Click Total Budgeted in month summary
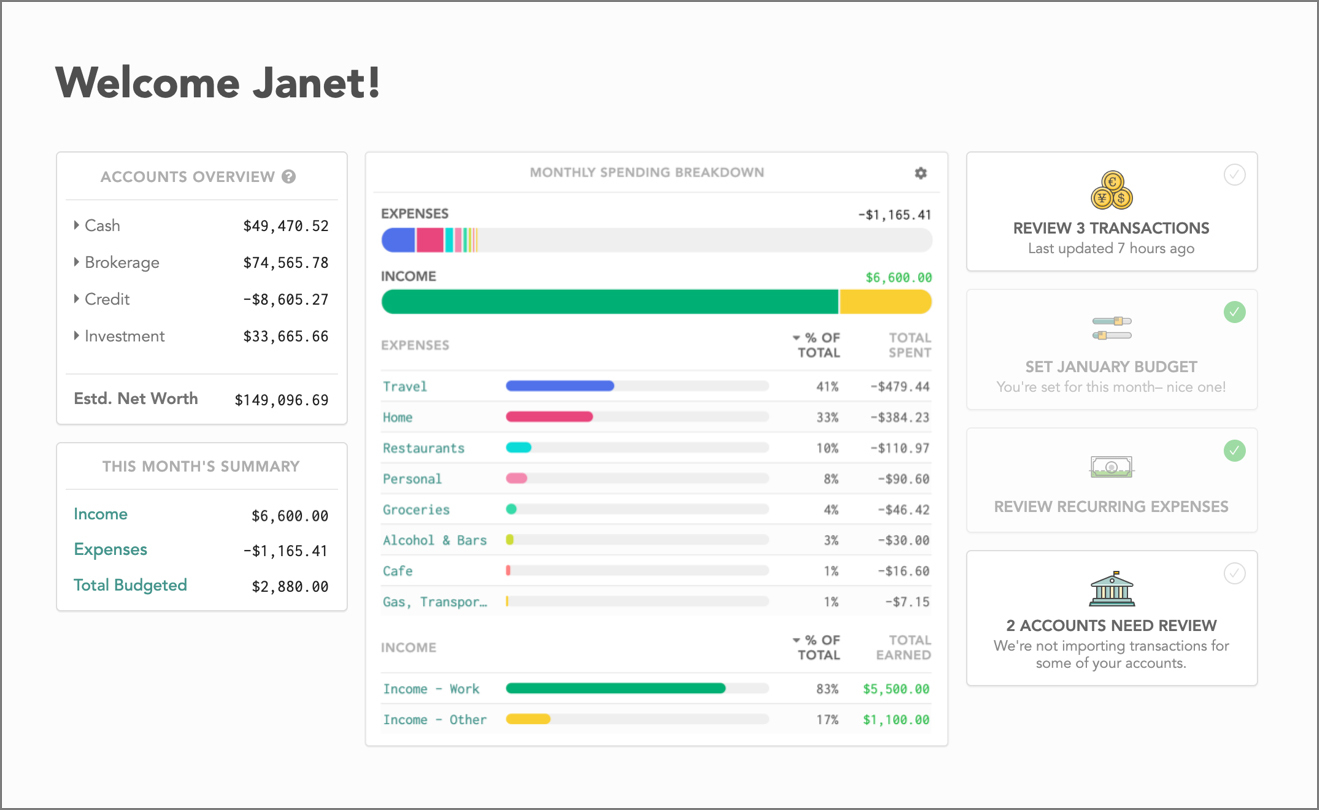The height and width of the screenshot is (810, 1319). point(130,586)
